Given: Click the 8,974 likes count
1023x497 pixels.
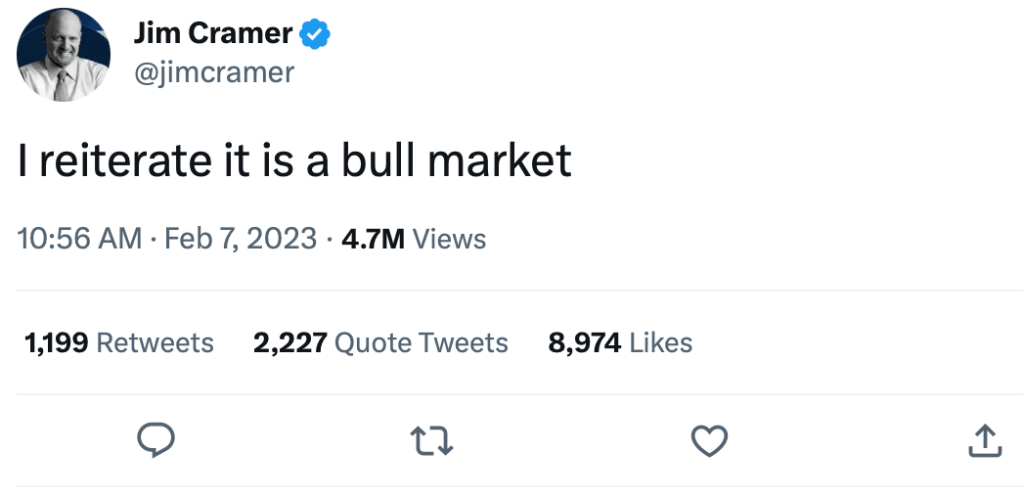Looking at the screenshot, I should pos(585,343).
